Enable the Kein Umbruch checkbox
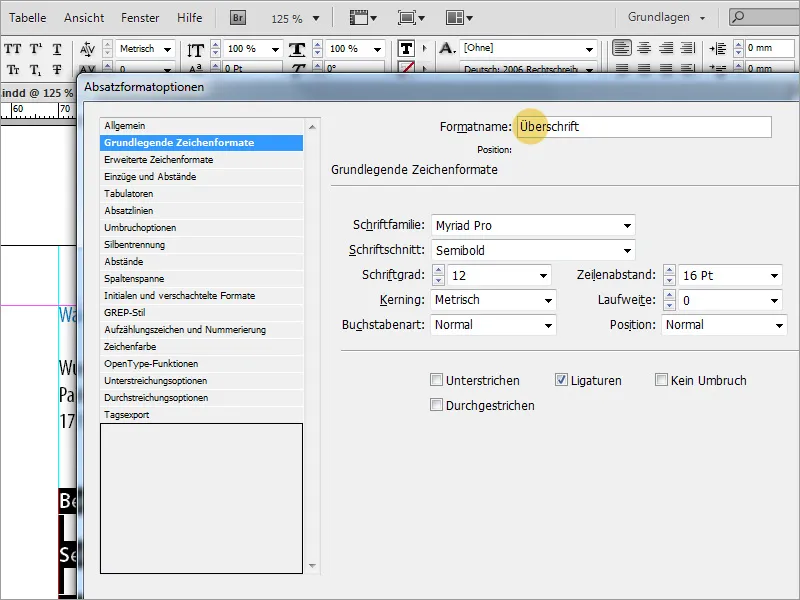Screen dimensions: 800x600 (661, 380)
